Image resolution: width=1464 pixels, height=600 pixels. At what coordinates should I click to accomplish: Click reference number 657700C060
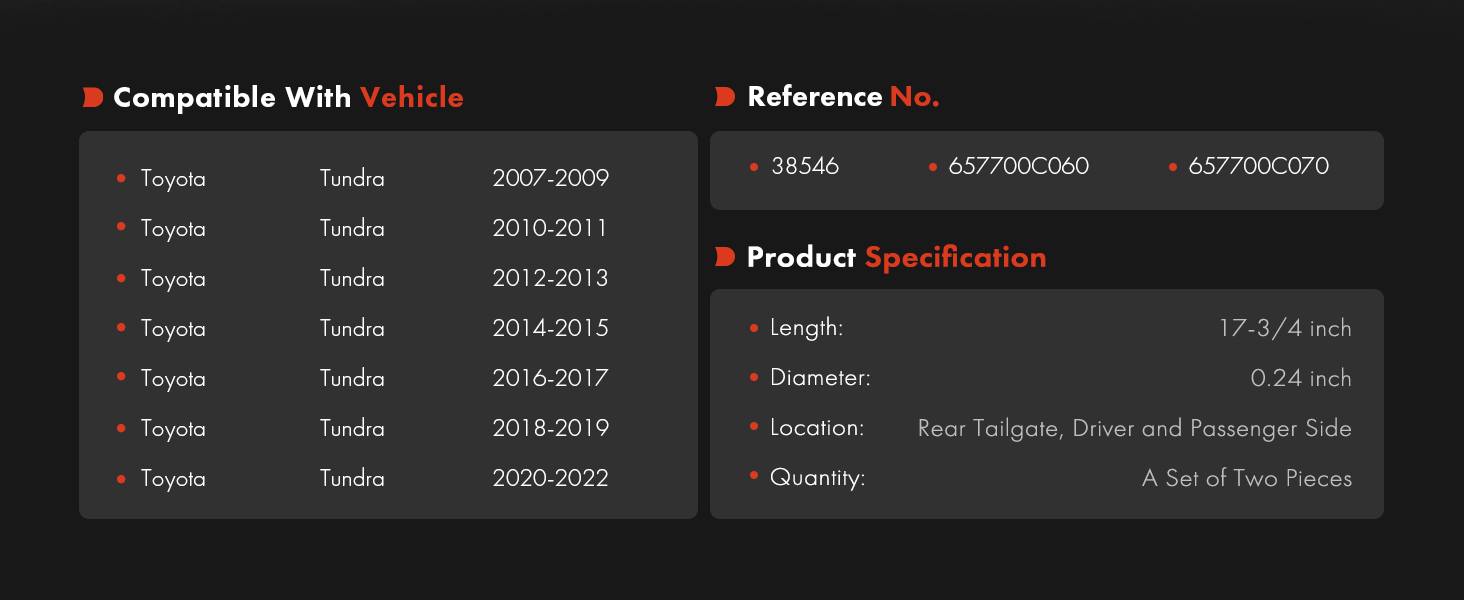coord(1018,166)
